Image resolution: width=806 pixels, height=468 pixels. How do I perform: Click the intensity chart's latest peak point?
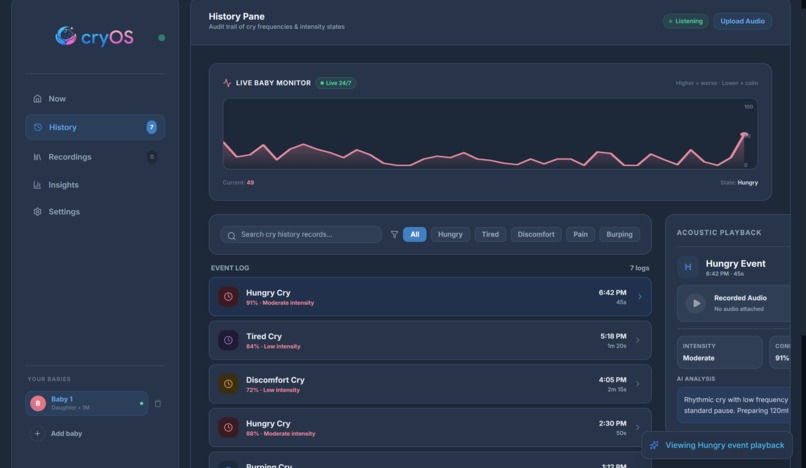(x=744, y=134)
